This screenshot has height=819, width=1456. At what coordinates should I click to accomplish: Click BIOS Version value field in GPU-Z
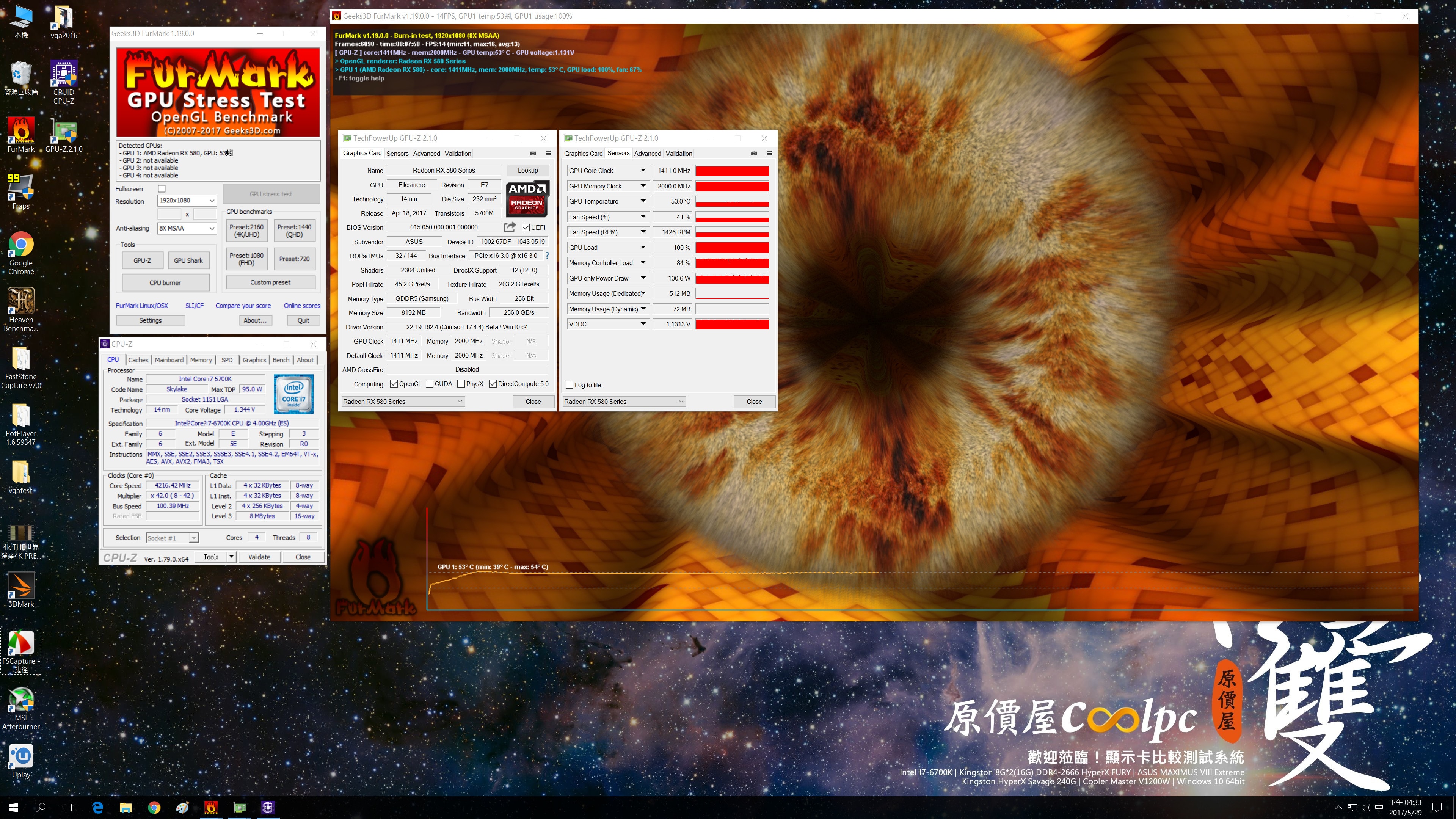coord(444,227)
